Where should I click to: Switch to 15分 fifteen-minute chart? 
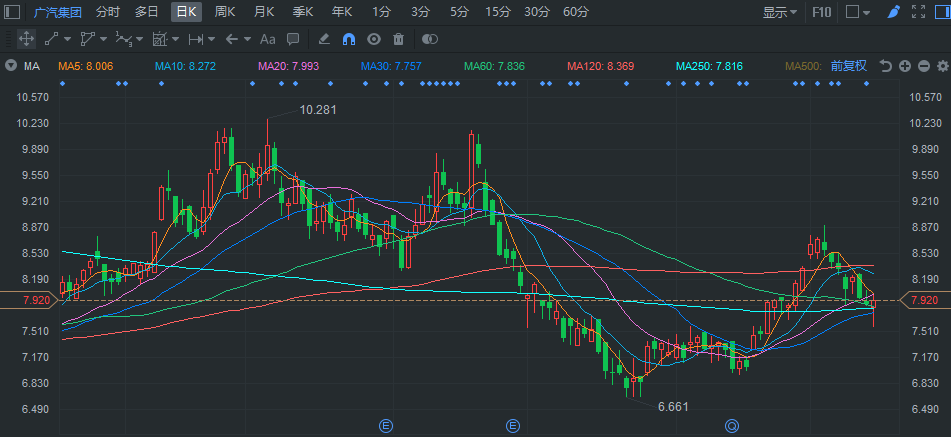[498, 12]
